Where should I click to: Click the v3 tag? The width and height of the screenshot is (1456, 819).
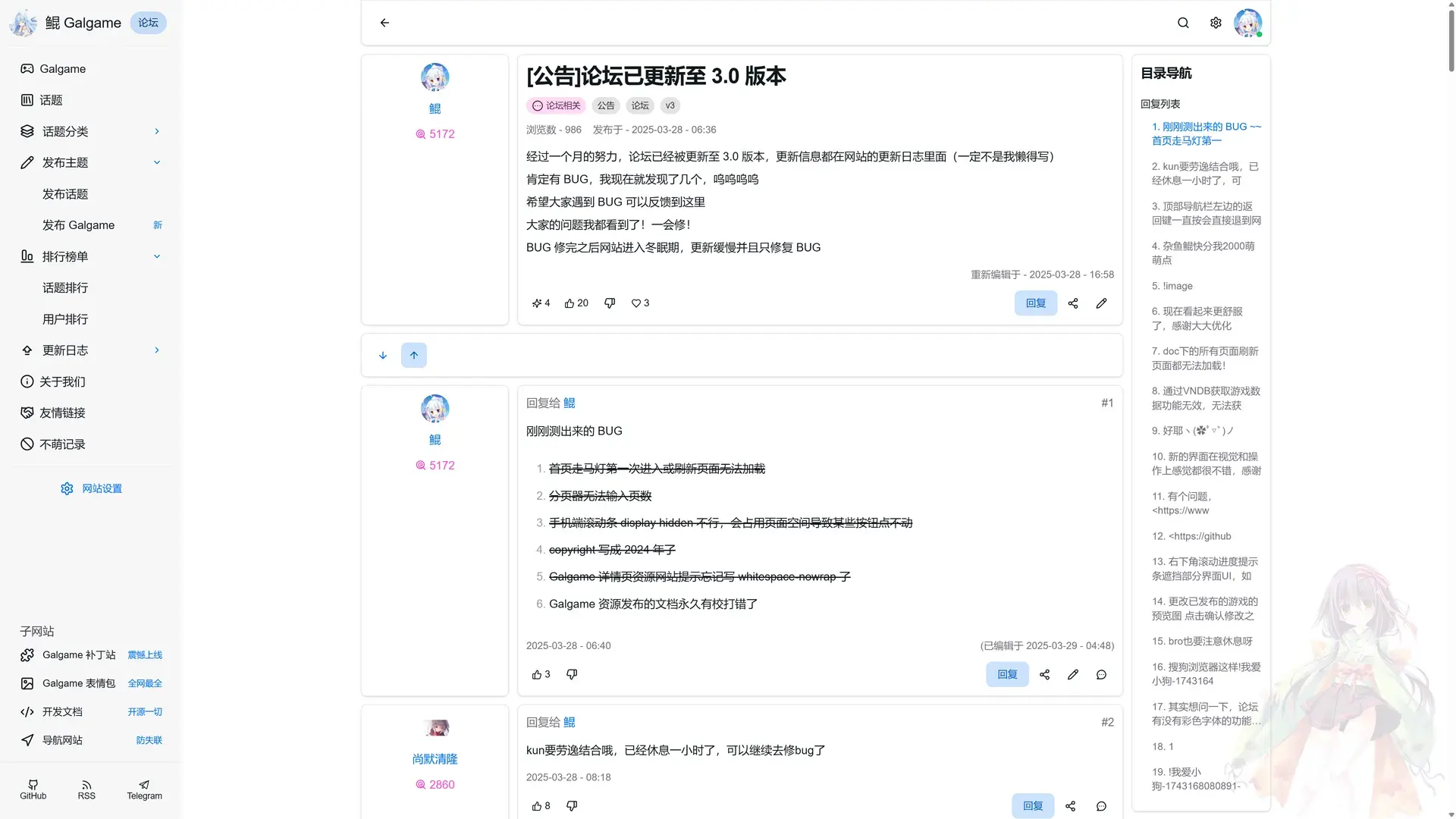pyautogui.click(x=670, y=106)
